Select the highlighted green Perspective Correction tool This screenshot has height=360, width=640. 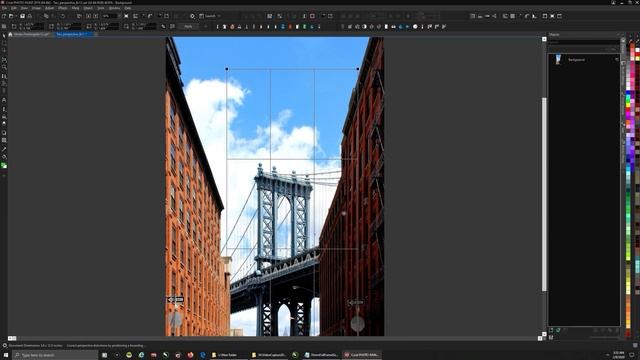click(4, 165)
